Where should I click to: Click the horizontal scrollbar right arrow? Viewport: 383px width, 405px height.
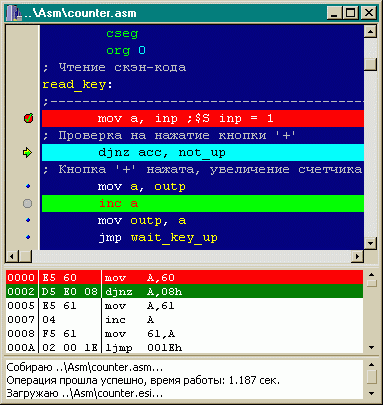[x=357, y=256]
